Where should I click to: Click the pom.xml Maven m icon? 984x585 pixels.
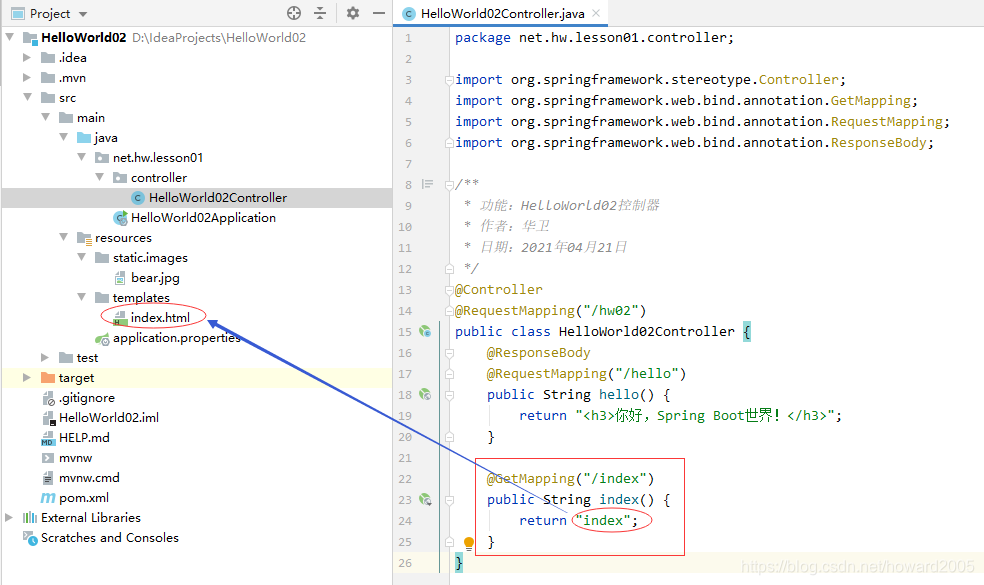(x=48, y=498)
